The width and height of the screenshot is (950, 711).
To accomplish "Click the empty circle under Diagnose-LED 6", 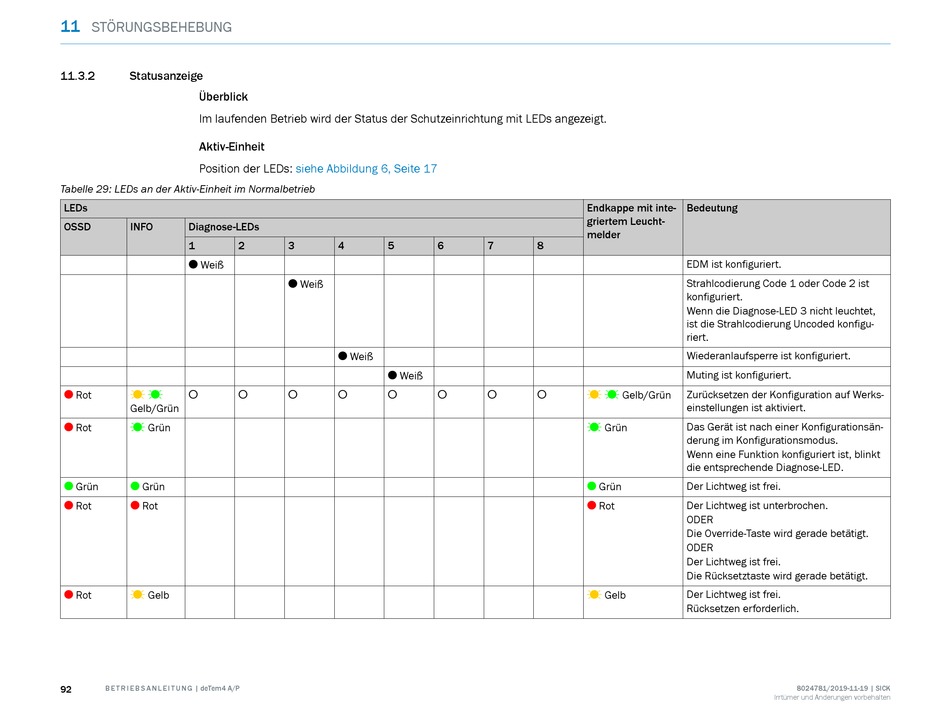I will [x=442, y=395].
